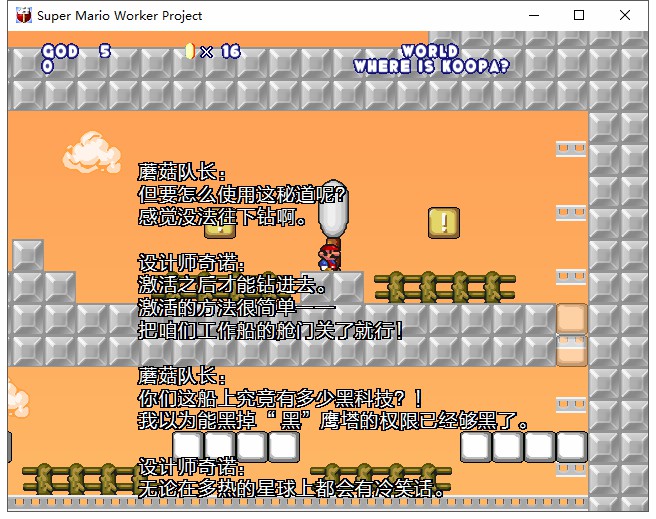The width and height of the screenshot is (656, 519).
Task: Click the dialogue line 但要怎么使用这秘道呢?
Action: click(243, 194)
